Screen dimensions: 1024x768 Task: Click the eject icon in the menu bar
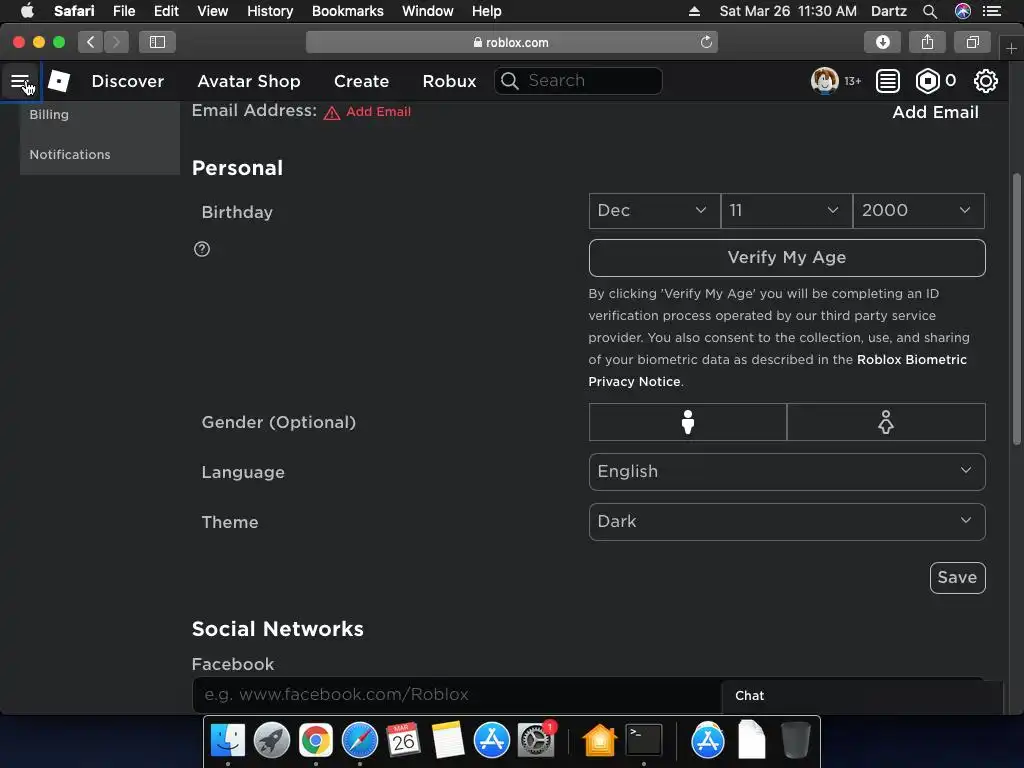(694, 11)
